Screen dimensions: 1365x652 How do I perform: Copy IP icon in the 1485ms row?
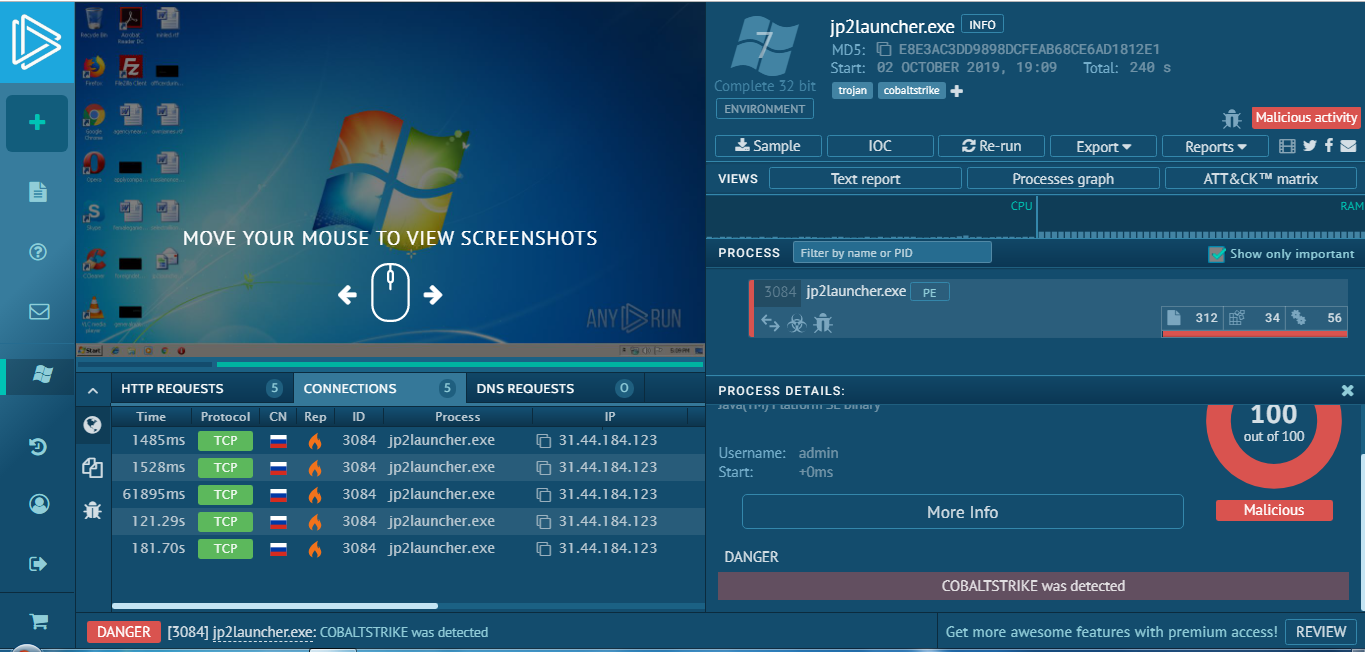click(544, 441)
